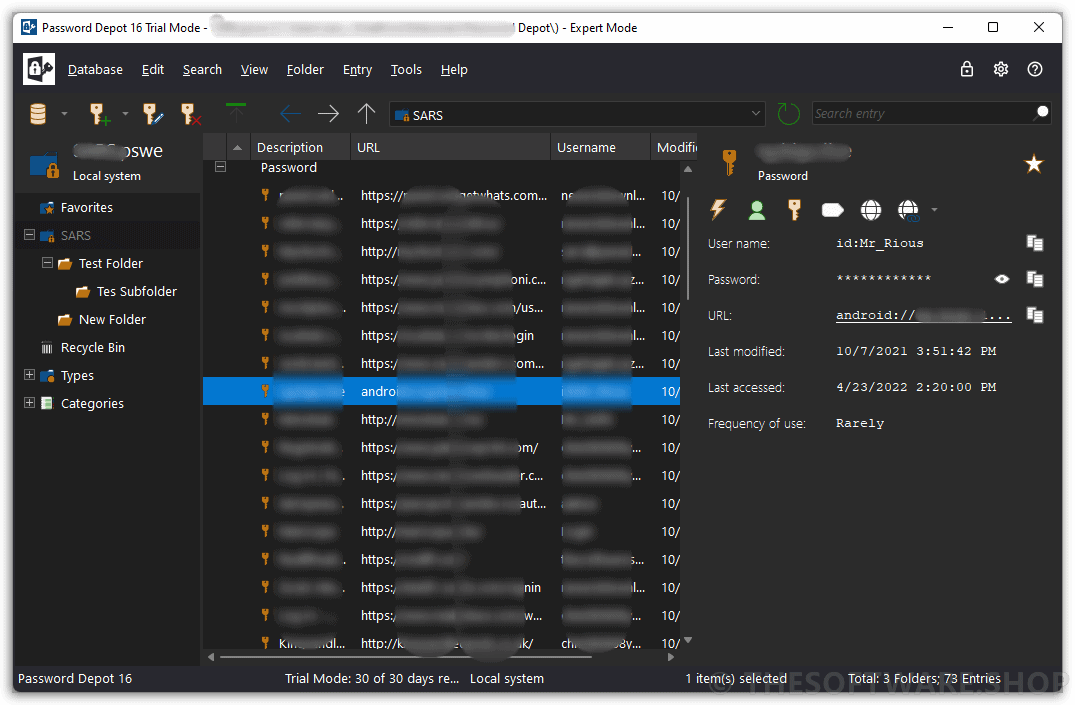The width and height of the screenshot is (1075, 705).
Task: Add a new password entry with key-plus icon
Action: click(99, 114)
